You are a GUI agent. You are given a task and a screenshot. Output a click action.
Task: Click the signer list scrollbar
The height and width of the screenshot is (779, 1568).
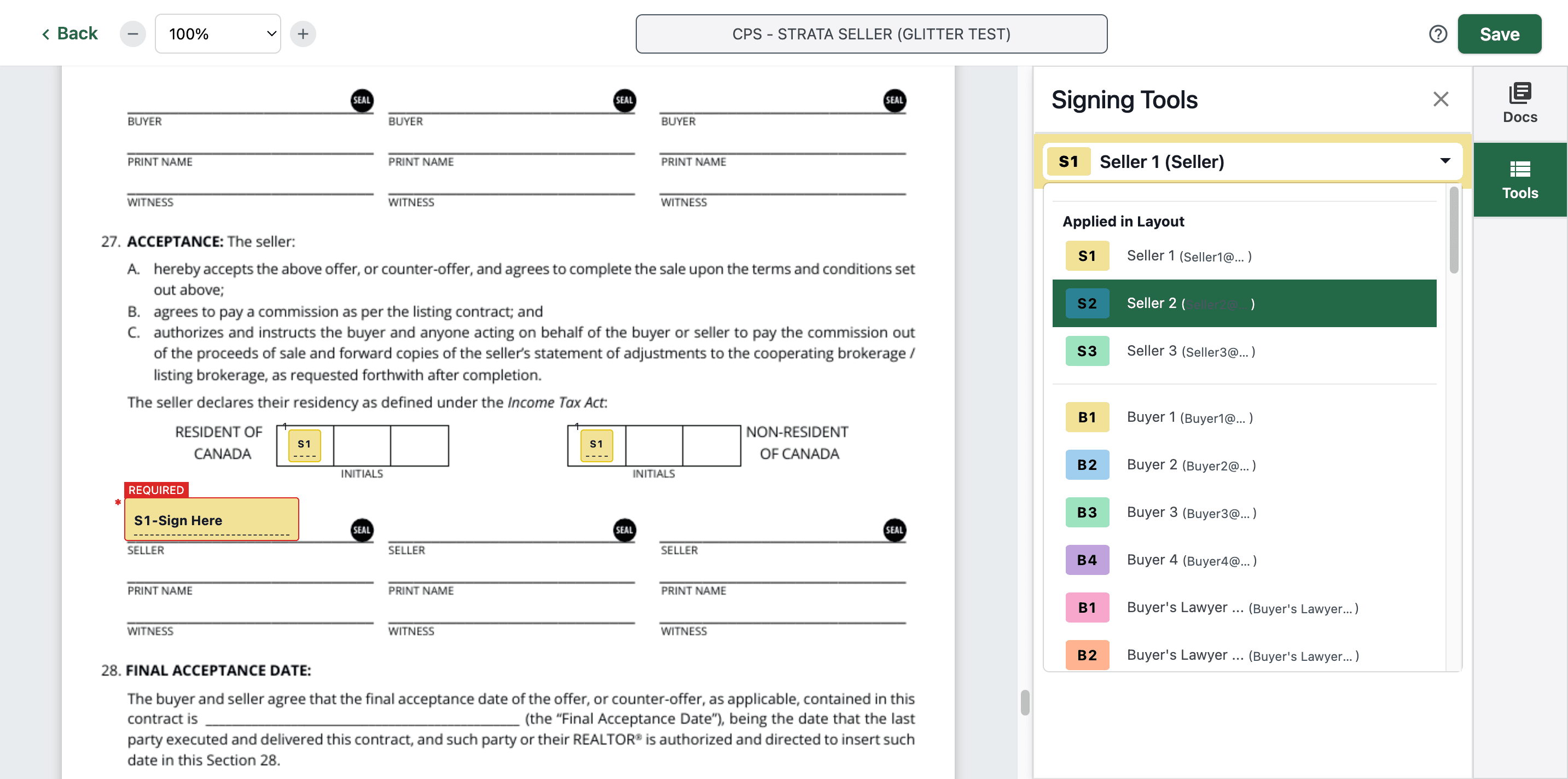pyautogui.click(x=1454, y=230)
